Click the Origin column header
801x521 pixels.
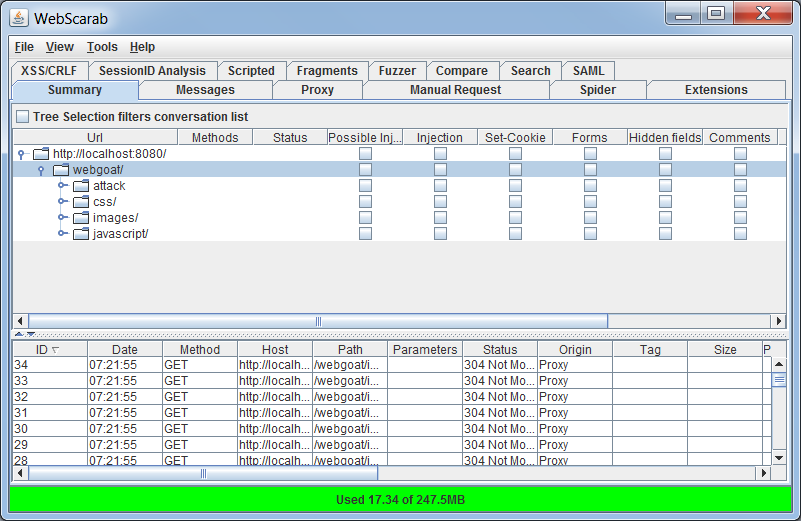click(x=575, y=349)
